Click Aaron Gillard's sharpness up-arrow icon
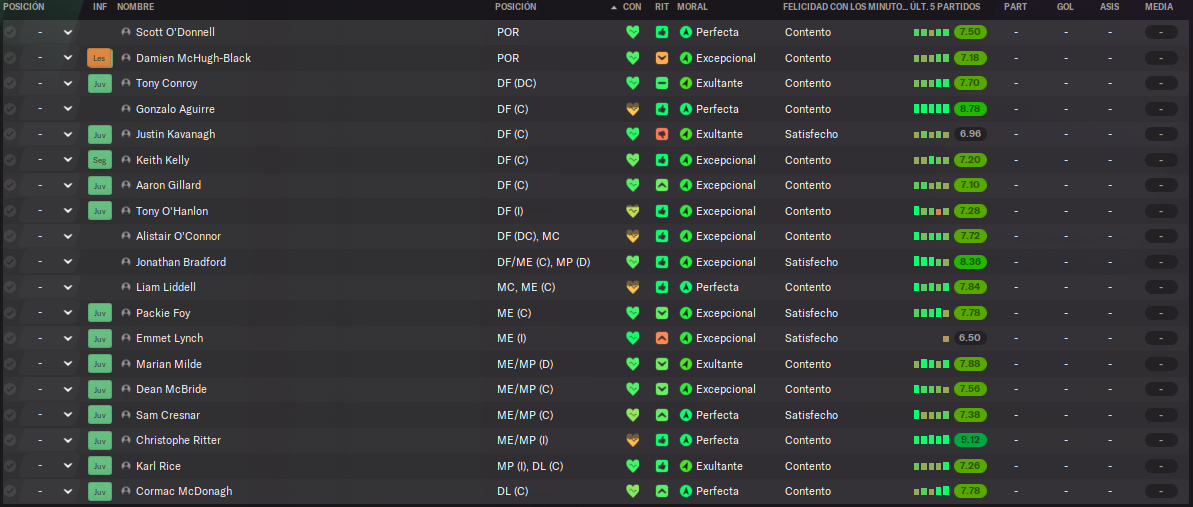This screenshot has height=507, width=1193. click(662, 185)
